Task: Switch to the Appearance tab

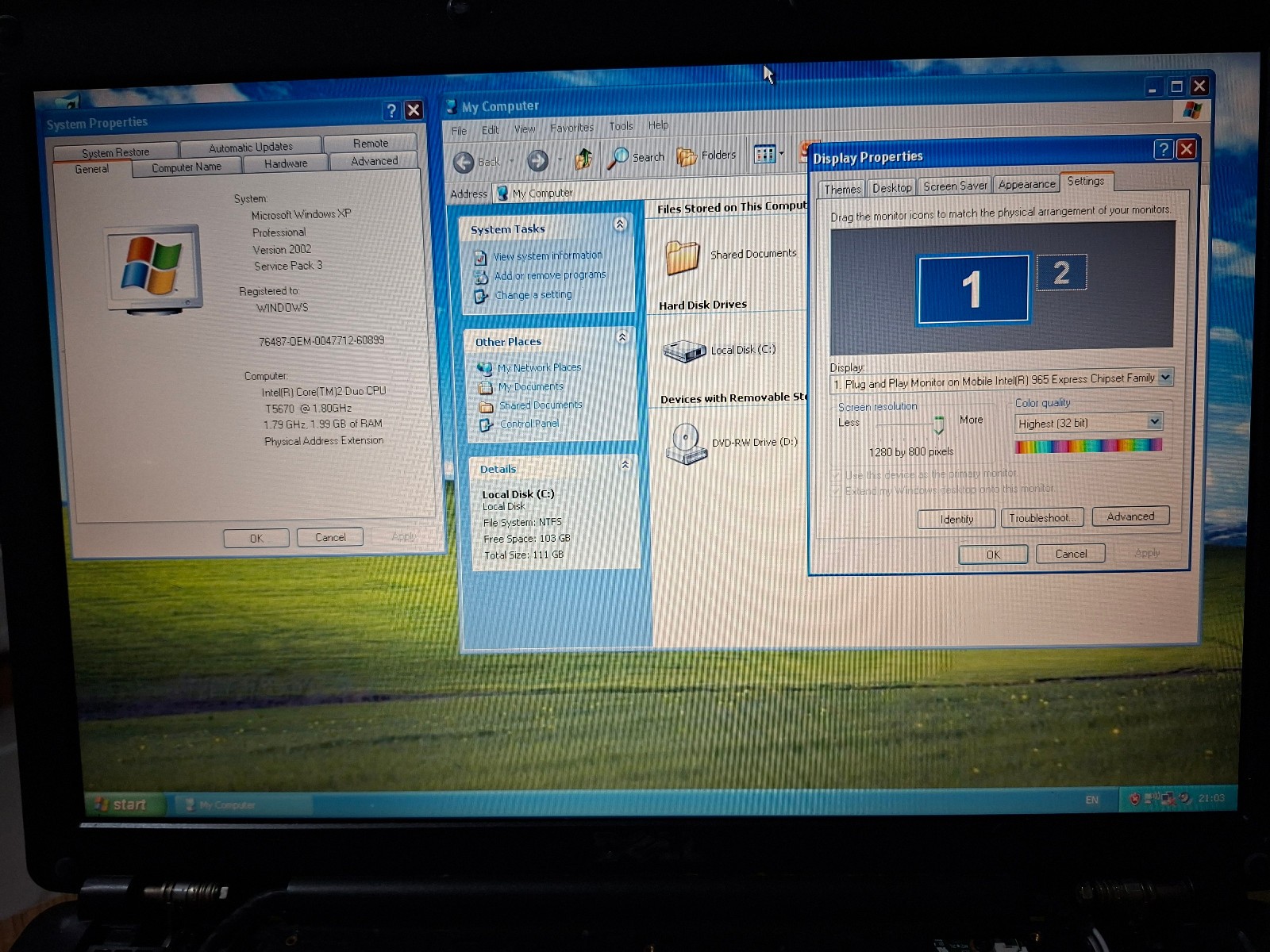Action: [x=1027, y=184]
